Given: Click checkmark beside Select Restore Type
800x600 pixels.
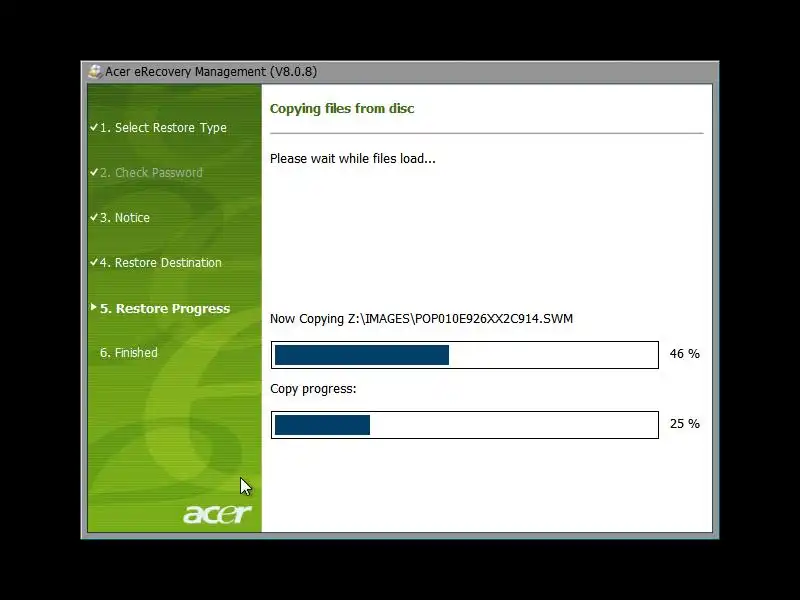Looking at the screenshot, I should click(94, 127).
